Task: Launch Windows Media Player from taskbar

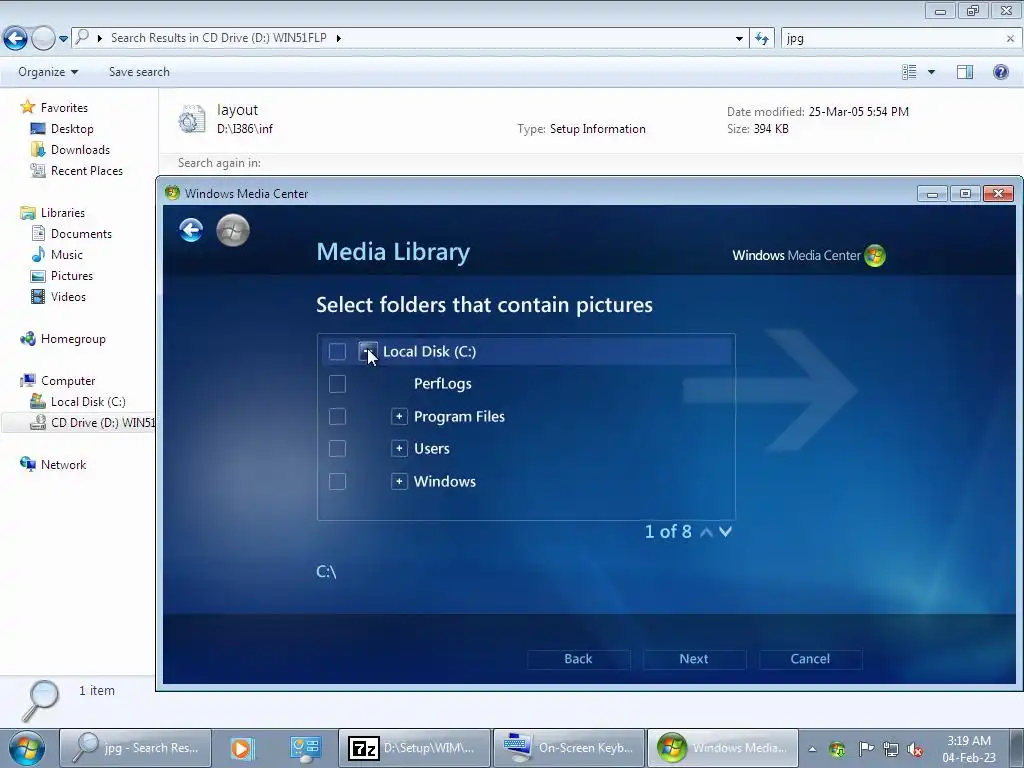Action: click(242, 748)
